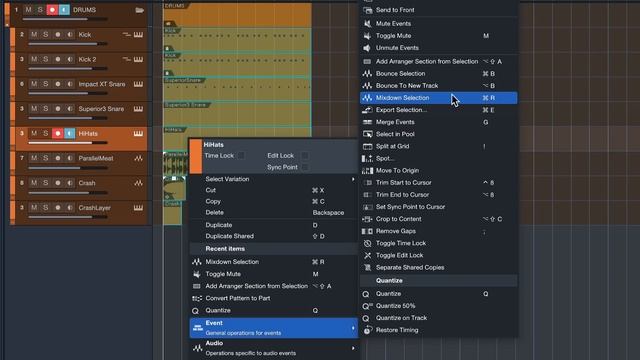
Task: Mute the DRUMS folder track
Action: [28, 9]
